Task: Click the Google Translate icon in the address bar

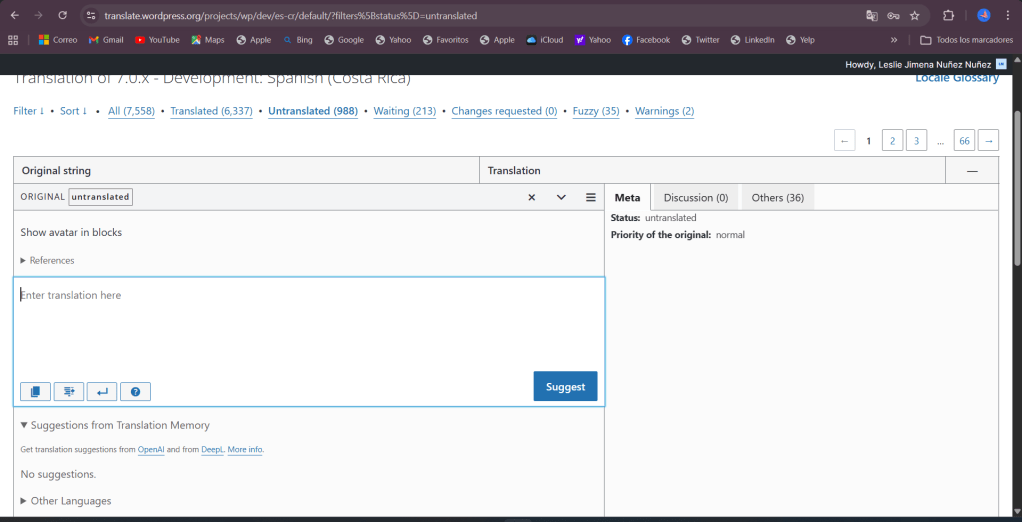Action: point(872,16)
